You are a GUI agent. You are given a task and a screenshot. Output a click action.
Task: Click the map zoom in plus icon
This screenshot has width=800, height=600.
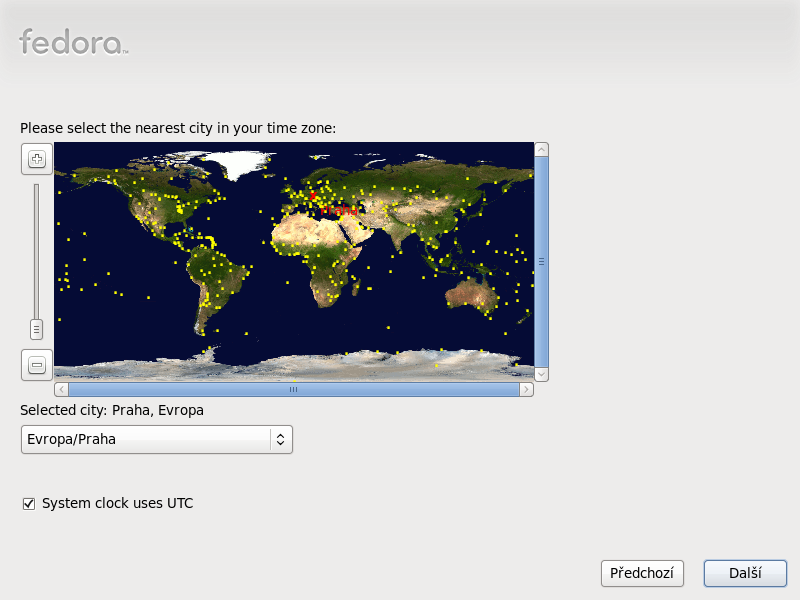pos(37,159)
